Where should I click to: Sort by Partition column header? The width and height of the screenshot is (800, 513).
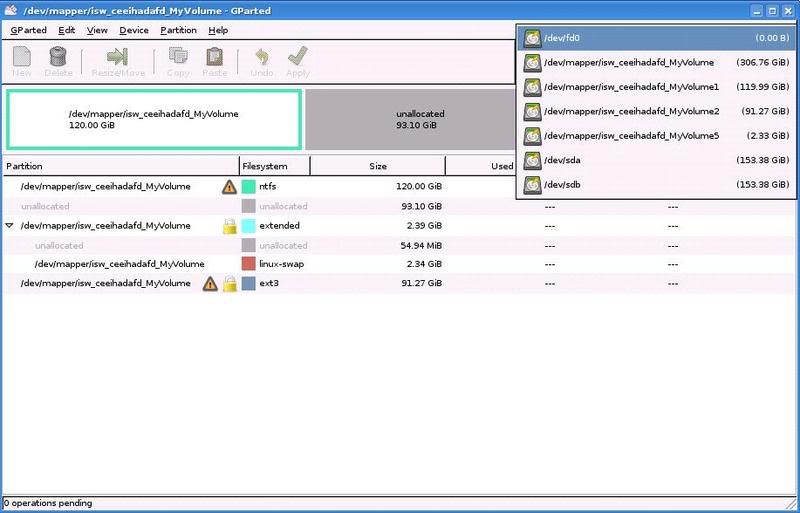[121, 166]
